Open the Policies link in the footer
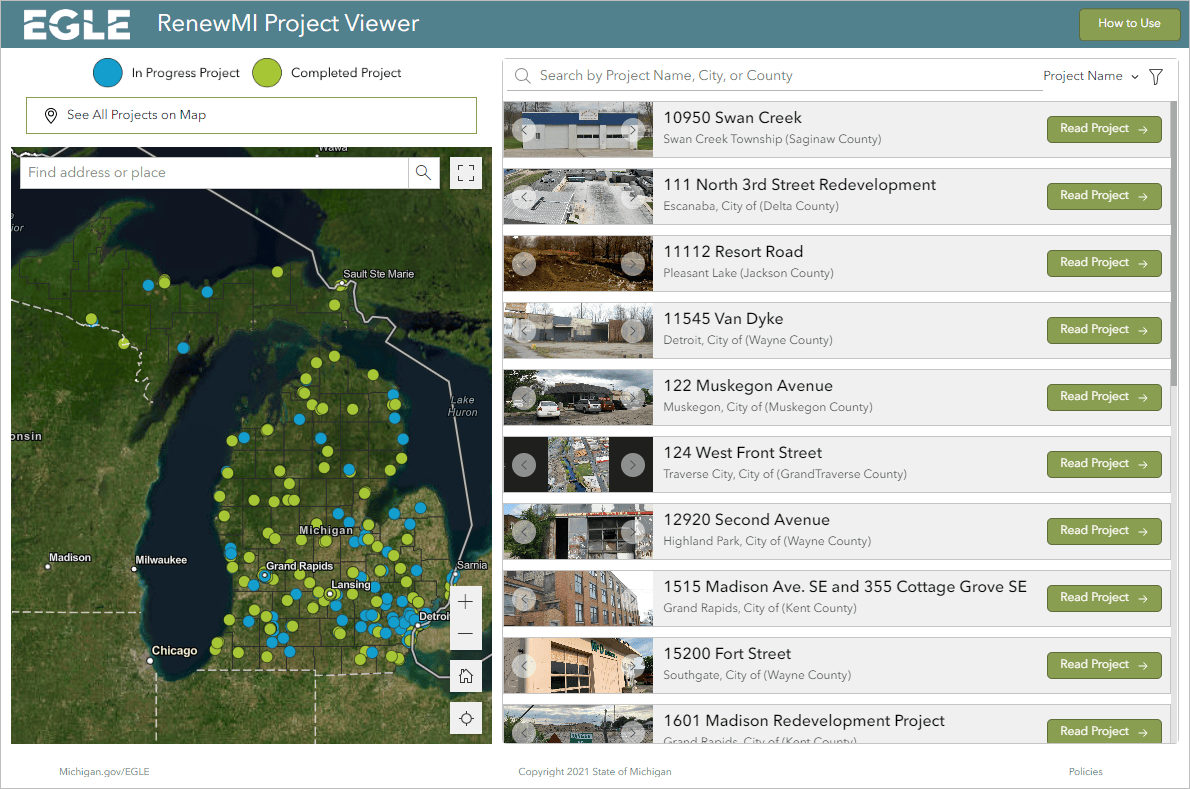Screen dimensions: 1190x789 1085,771
